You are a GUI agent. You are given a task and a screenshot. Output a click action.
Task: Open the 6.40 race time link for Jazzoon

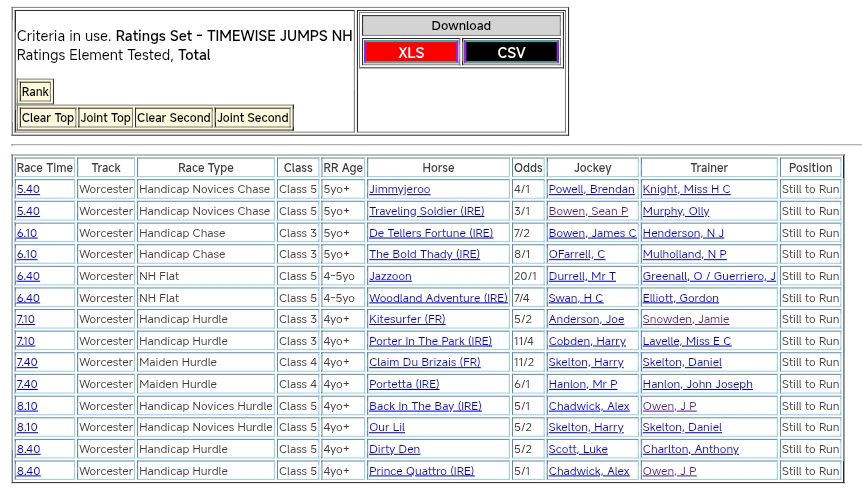(x=28, y=276)
